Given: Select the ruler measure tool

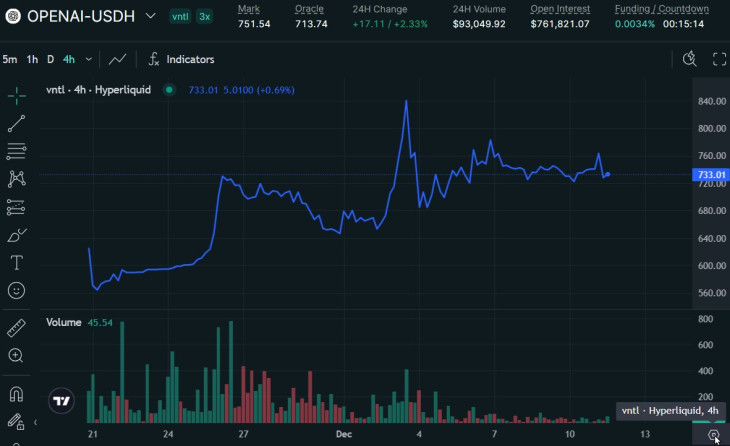Looking at the screenshot, I should point(17,328).
